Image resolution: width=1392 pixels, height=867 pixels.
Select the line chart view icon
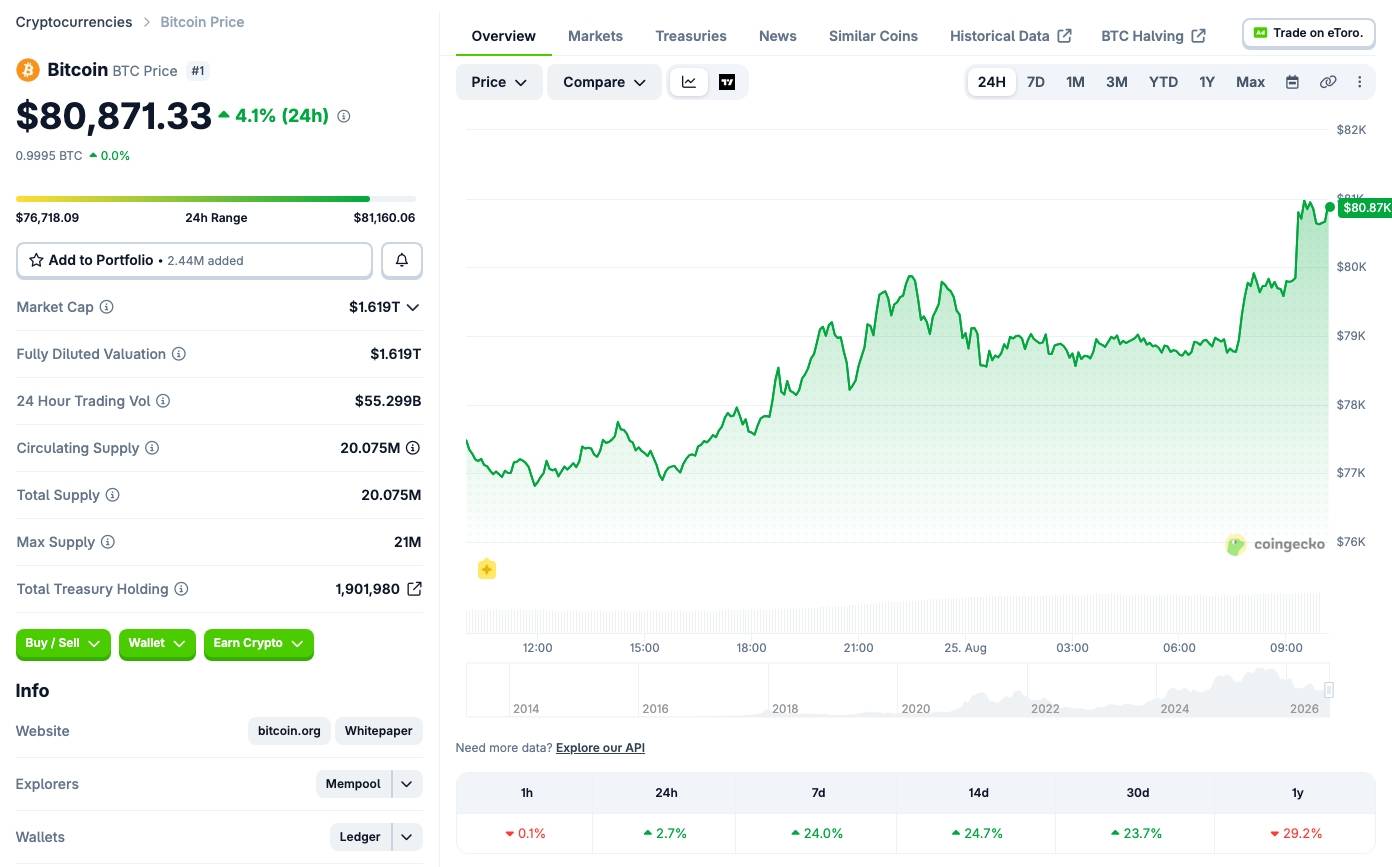click(689, 82)
